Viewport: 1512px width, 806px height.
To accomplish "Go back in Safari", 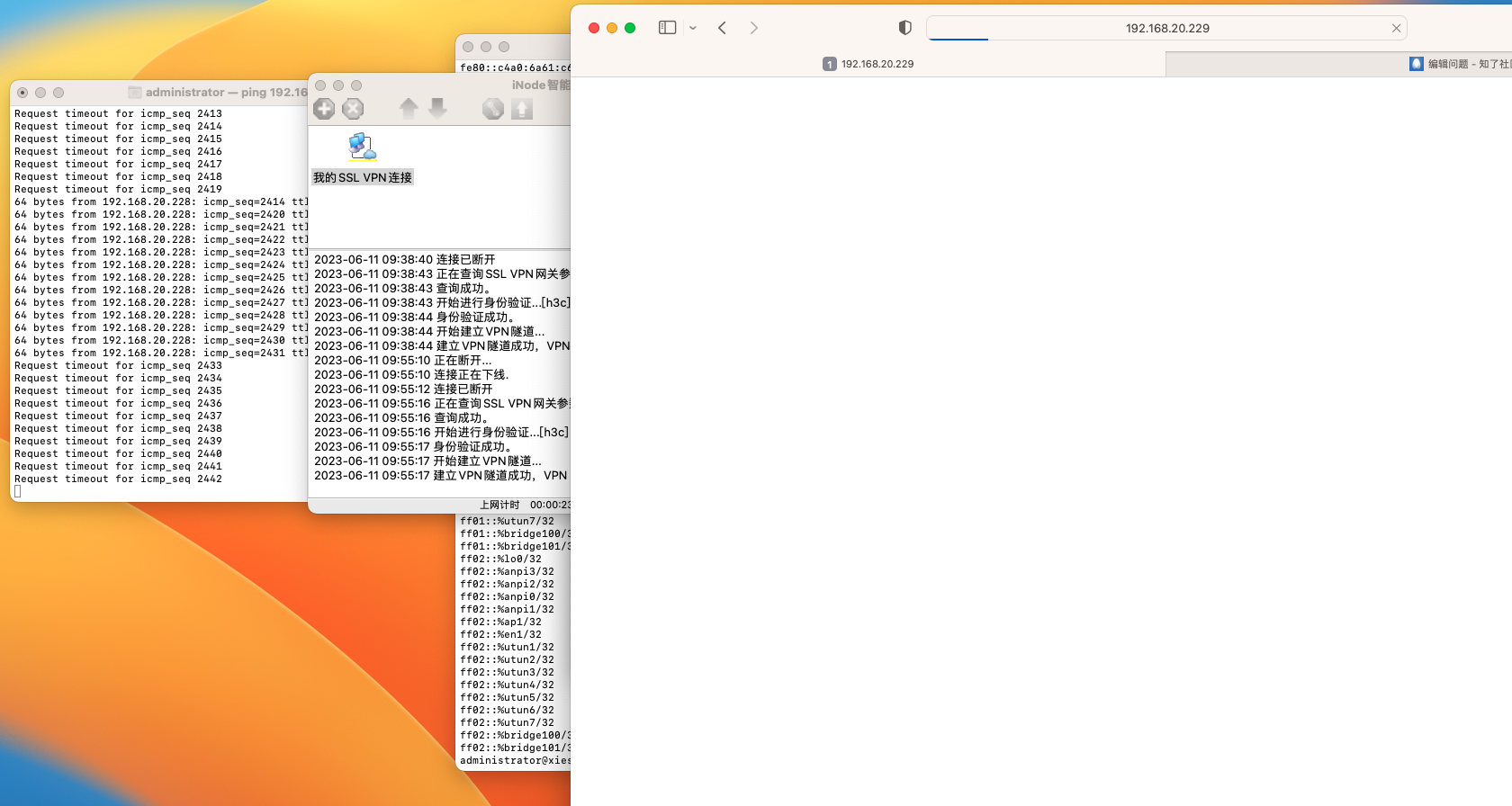I will [x=722, y=28].
